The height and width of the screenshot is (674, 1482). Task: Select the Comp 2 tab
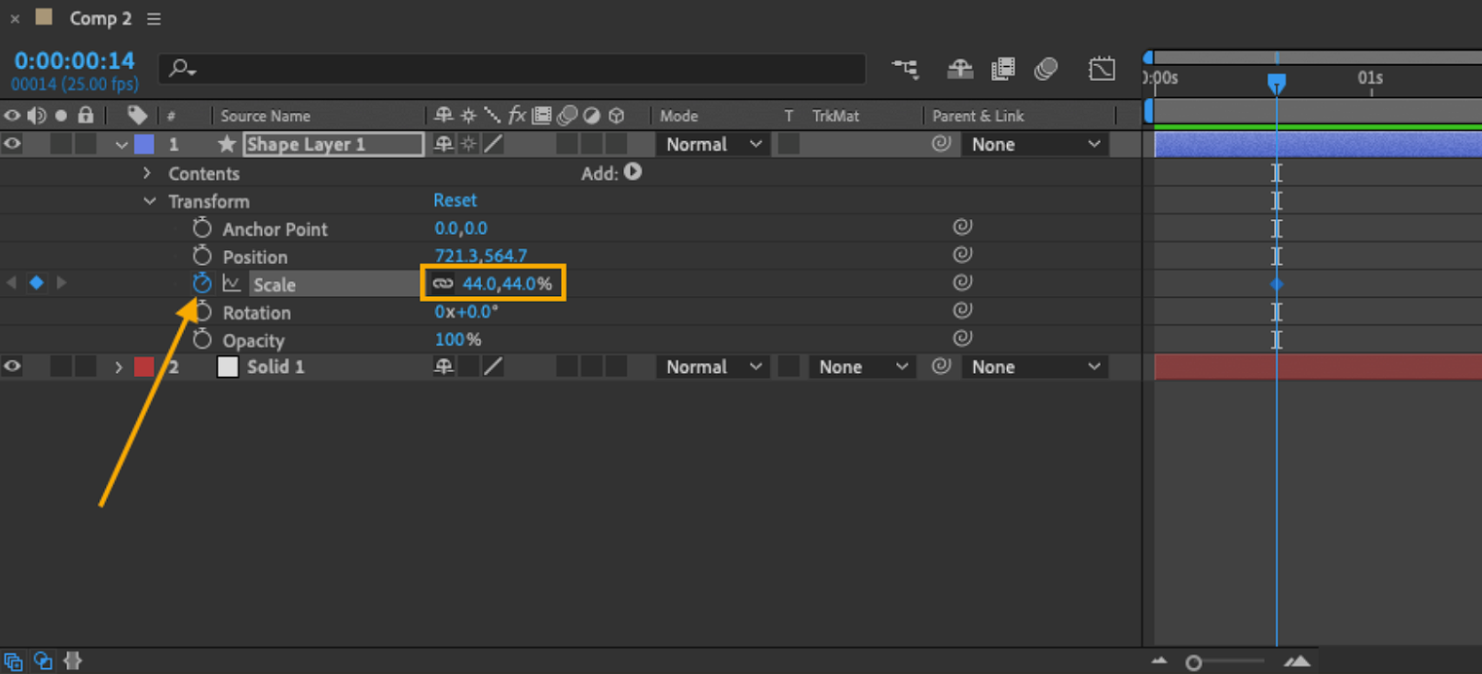[100, 19]
